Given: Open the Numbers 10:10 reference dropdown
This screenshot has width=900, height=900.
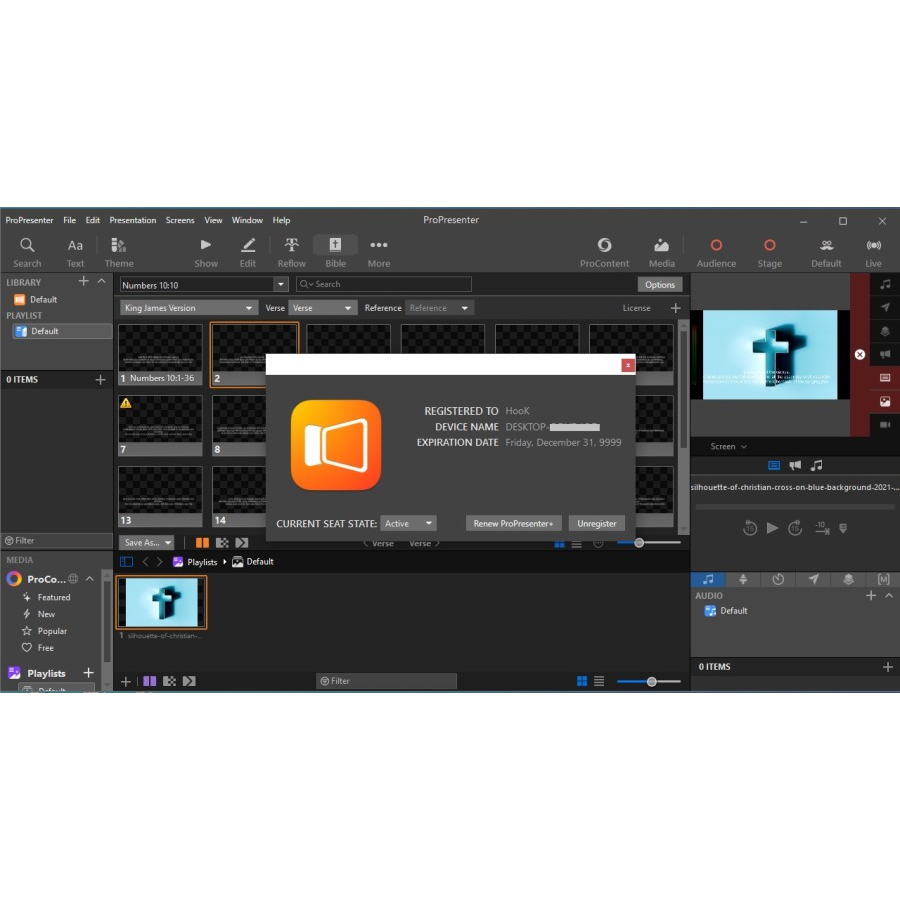Looking at the screenshot, I should pyautogui.click(x=281, y=285).
